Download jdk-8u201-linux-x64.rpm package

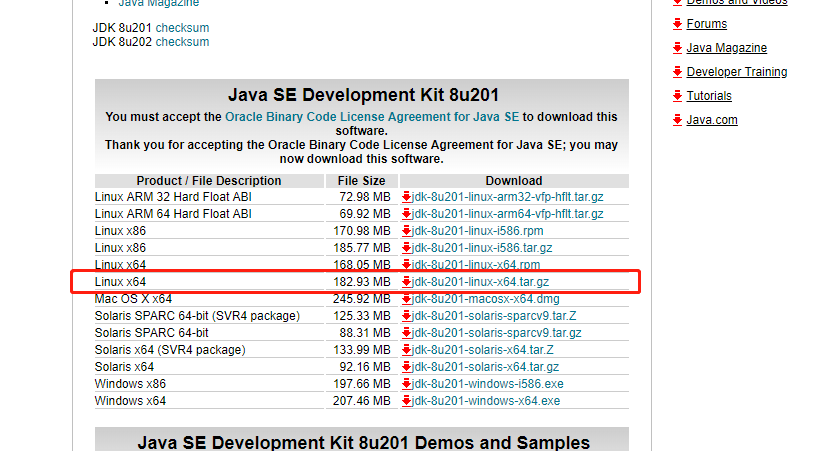[476, 265]
